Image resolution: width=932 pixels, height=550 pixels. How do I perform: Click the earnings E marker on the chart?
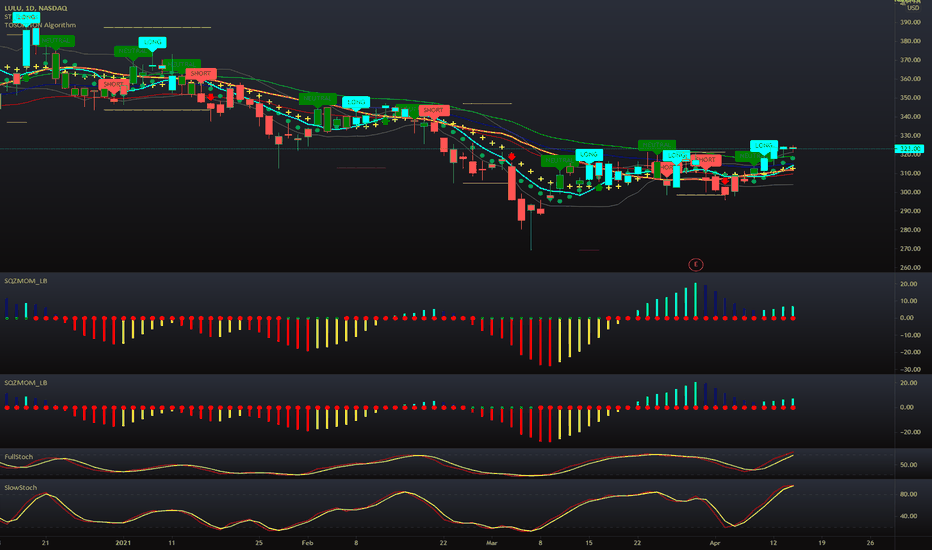pyautogui.click(x=695, y=265)
